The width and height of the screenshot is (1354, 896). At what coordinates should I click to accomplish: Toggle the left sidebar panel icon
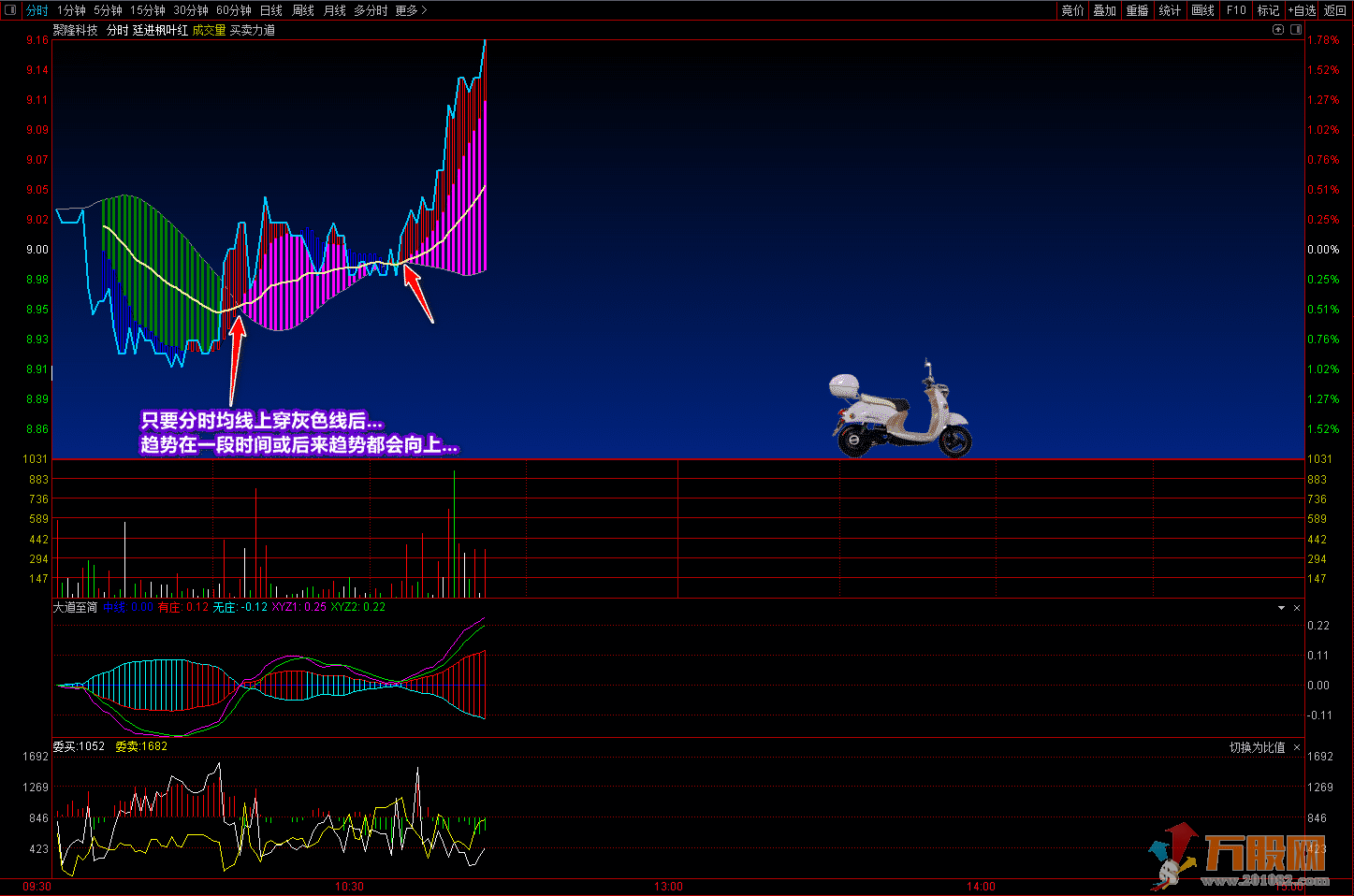[10, 10]
